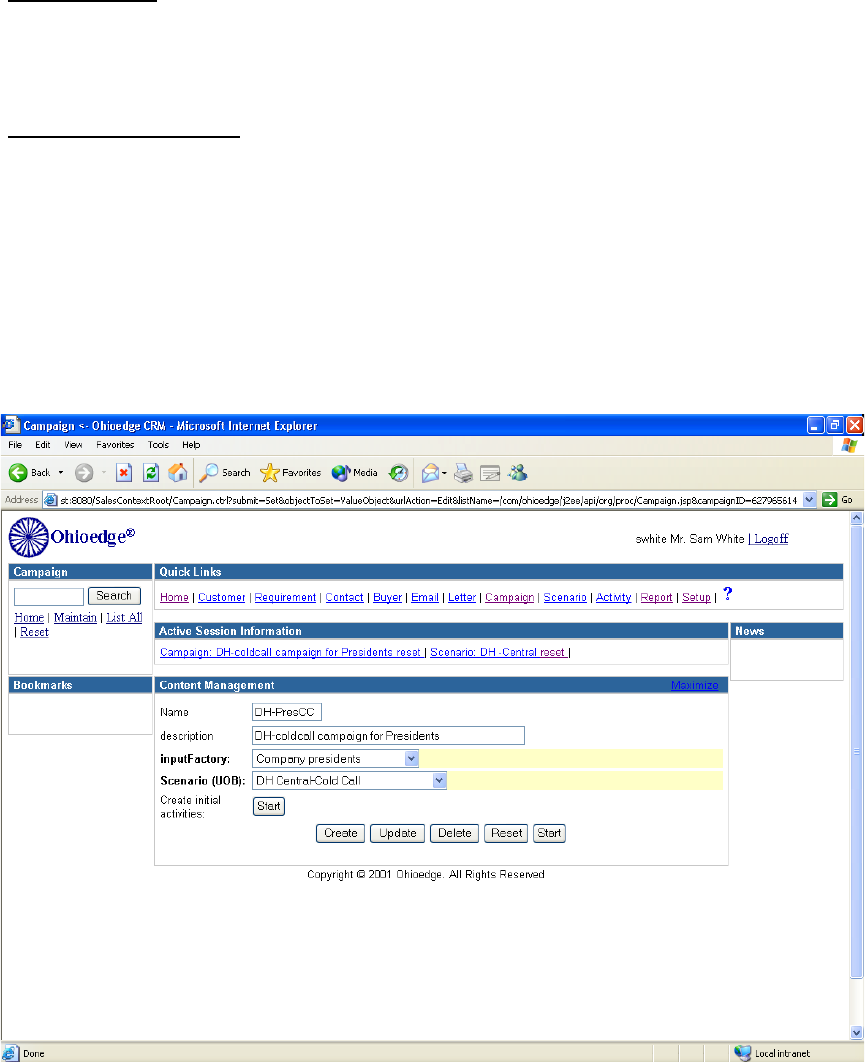This screenshot has width=865, height=1062.
Task: Click the Delete button
Action: click(x=455, y=833)
